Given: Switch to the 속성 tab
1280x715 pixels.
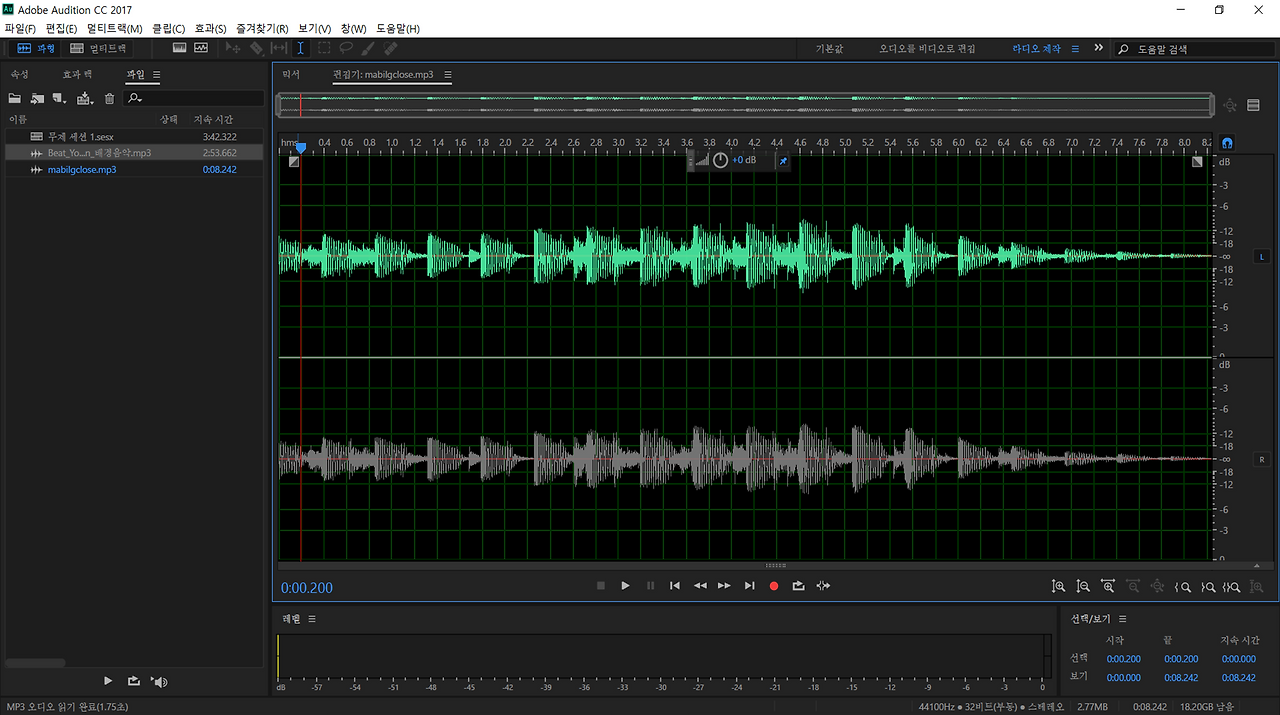Looking at the screenshot, I should [20, 75].
